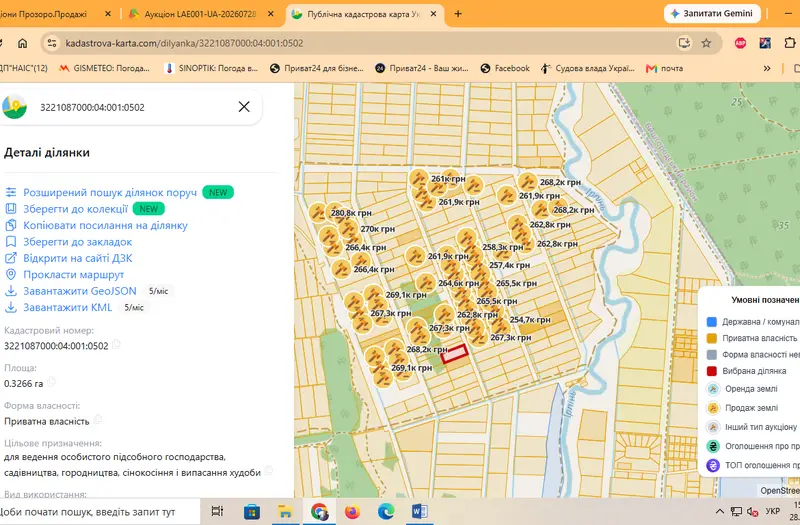Close the parcel 3221087000:04:001:0502 search box
Image resolution: width=800 pixels, height=525 pixels.
tap(244, 107)
